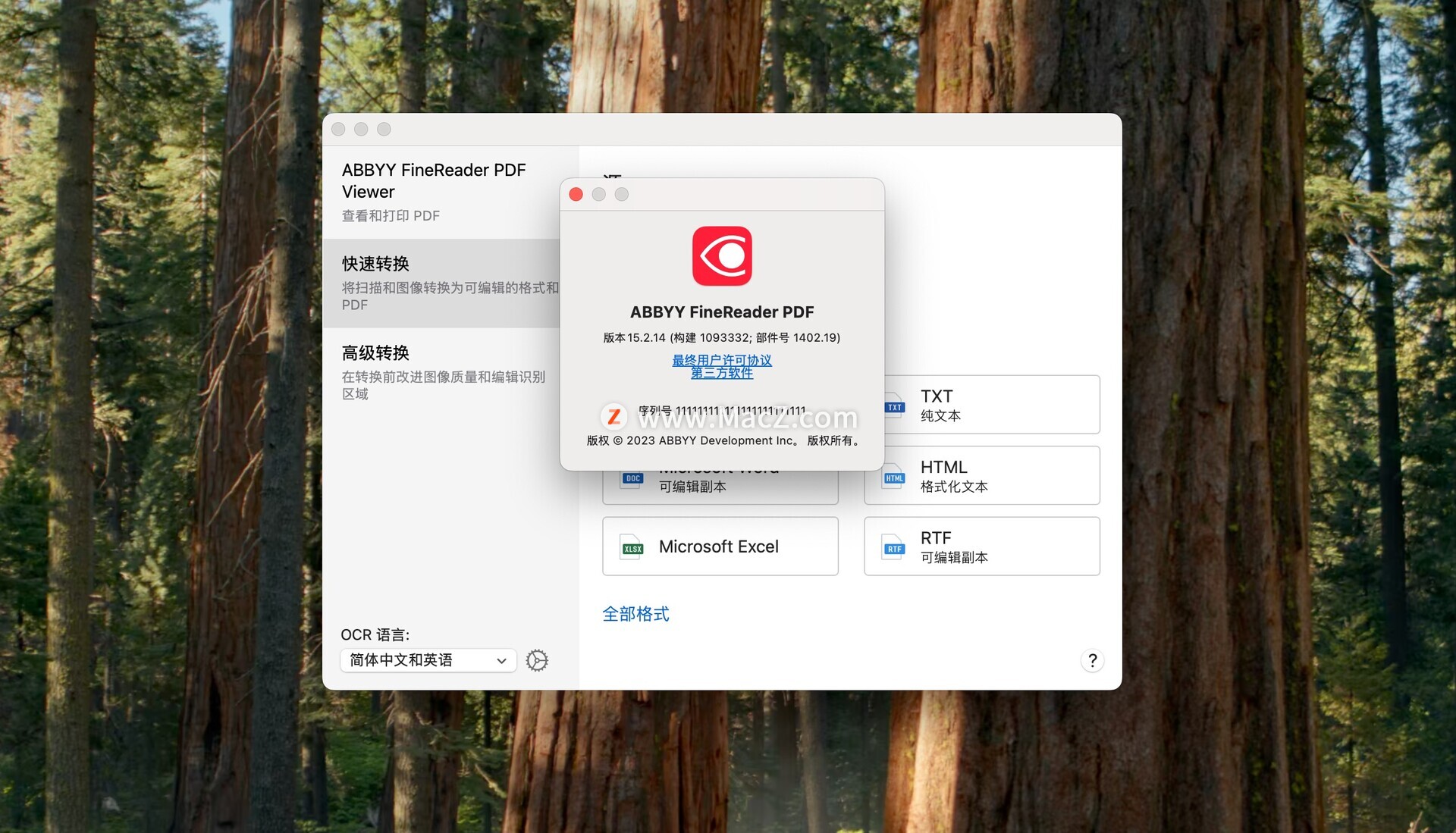Click the DOC file icon
The width and height of the screenshot is (1456, 833).
632,479
